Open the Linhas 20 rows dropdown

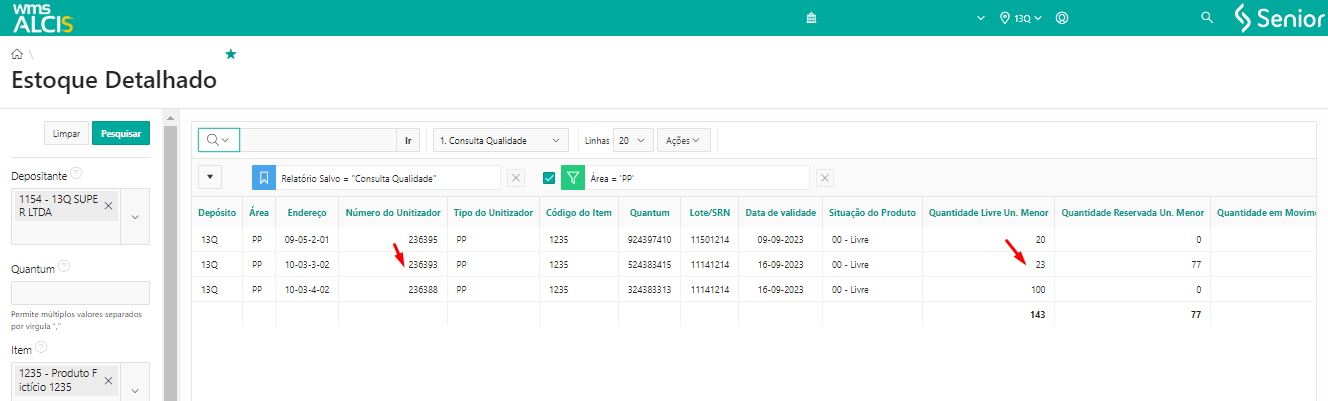(x=633, y=141)
